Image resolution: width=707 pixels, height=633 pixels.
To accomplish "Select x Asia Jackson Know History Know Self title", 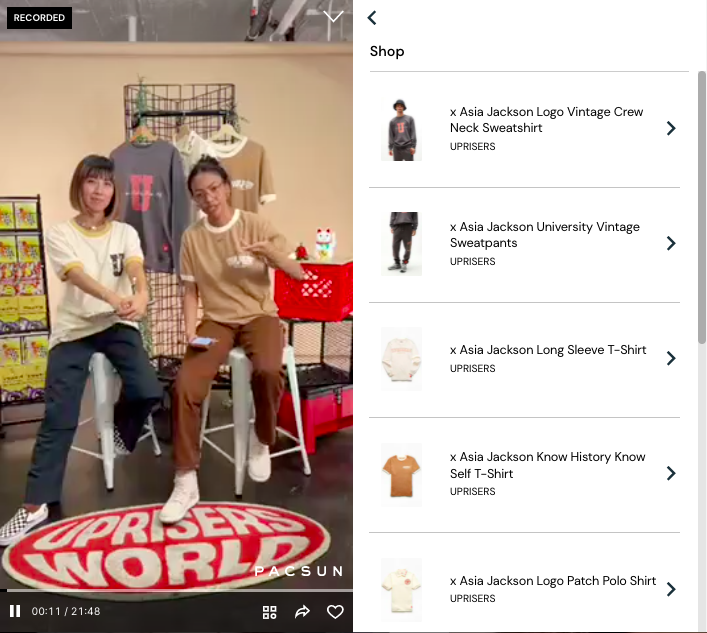I will (547, 465).
